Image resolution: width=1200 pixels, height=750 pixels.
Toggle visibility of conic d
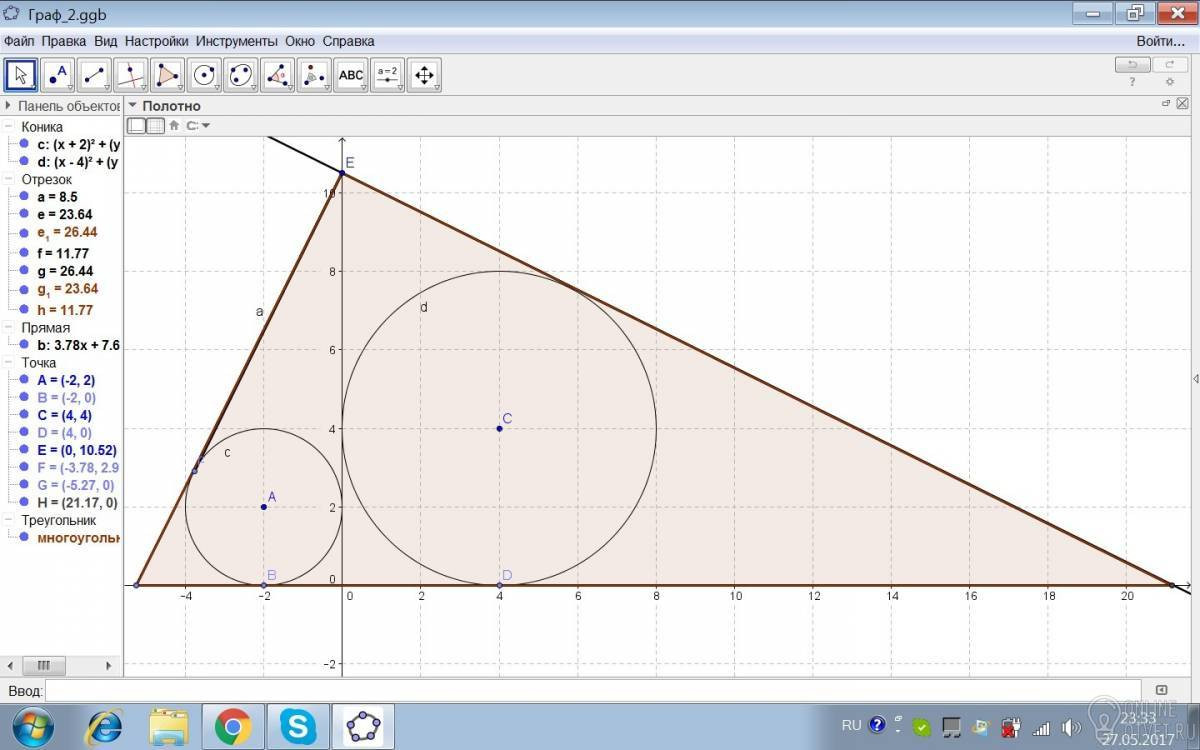(24, 161)
